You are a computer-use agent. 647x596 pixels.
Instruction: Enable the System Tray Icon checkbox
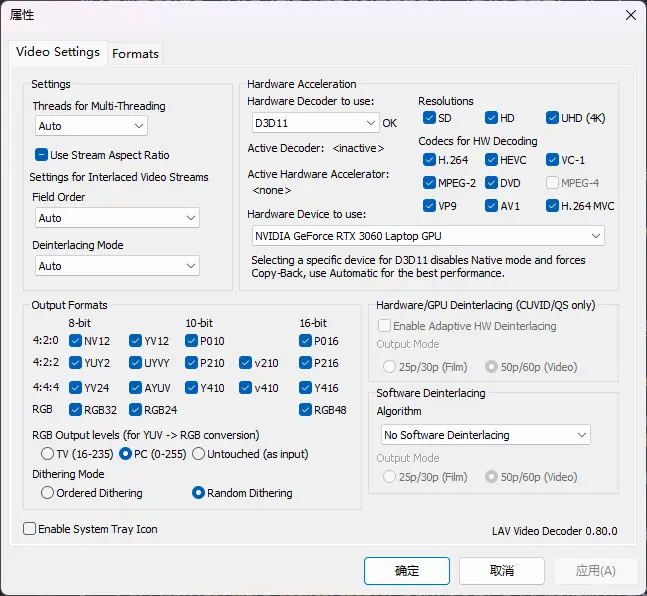[x=30, y=529]
